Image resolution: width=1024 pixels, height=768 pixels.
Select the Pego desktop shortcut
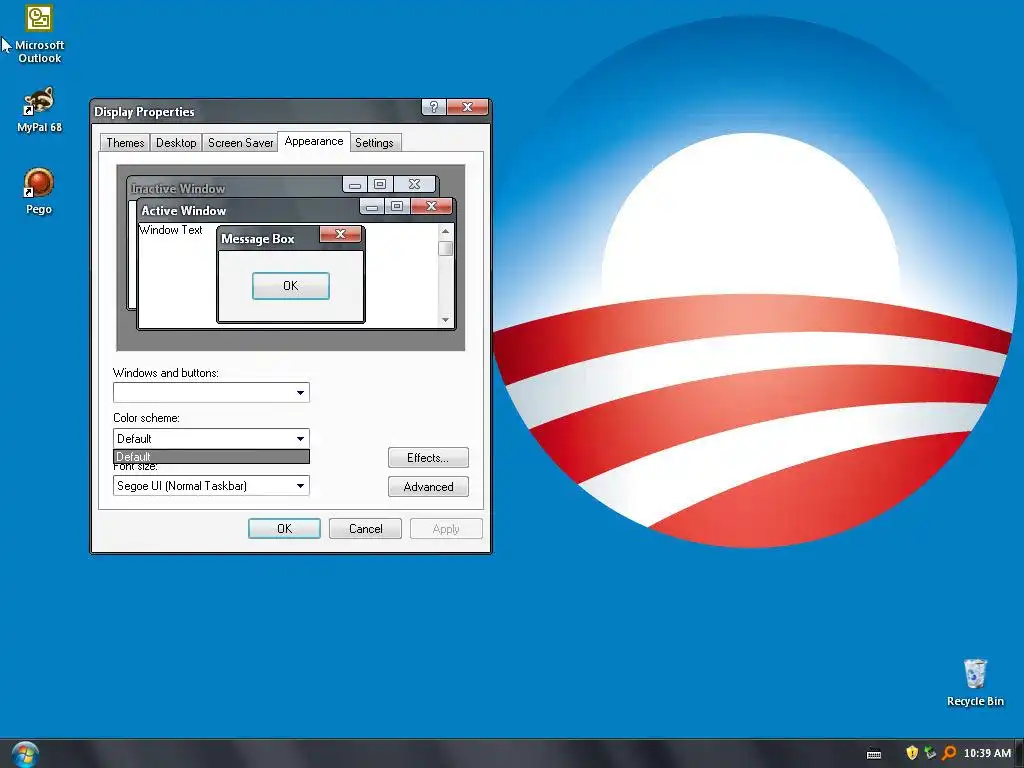39,191
